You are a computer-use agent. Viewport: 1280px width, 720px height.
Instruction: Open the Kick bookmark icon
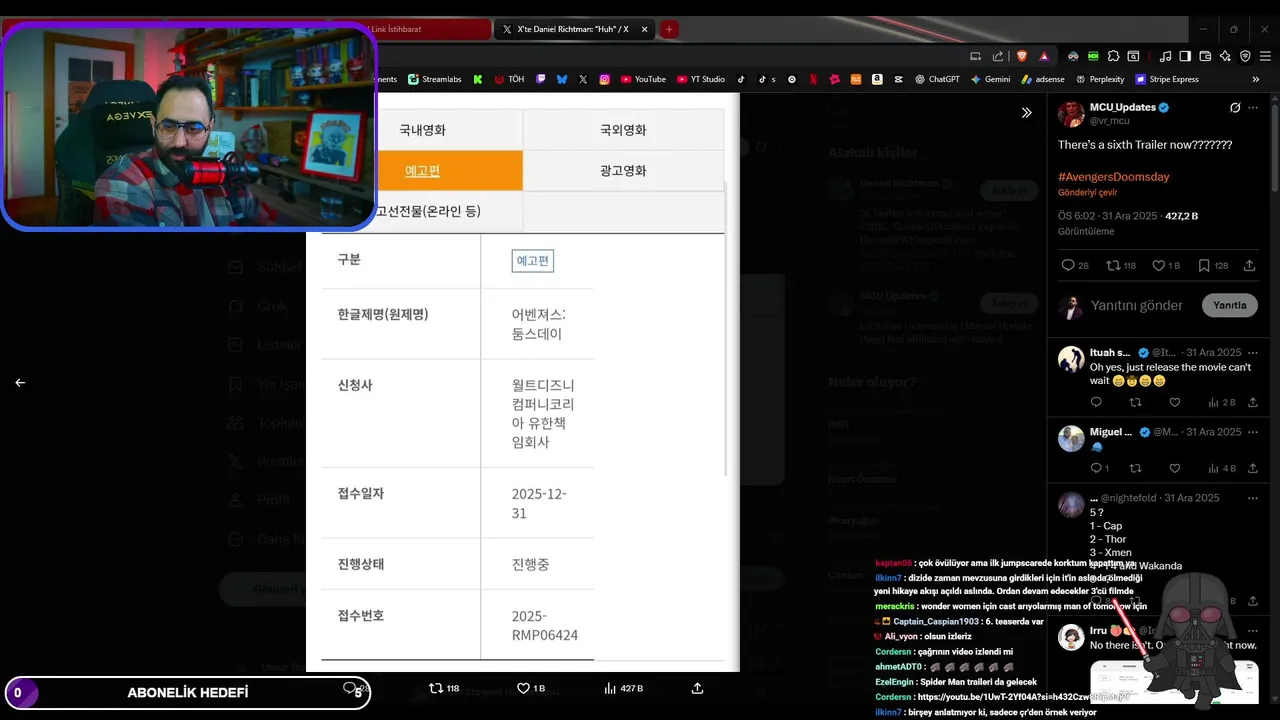(478, 79)
